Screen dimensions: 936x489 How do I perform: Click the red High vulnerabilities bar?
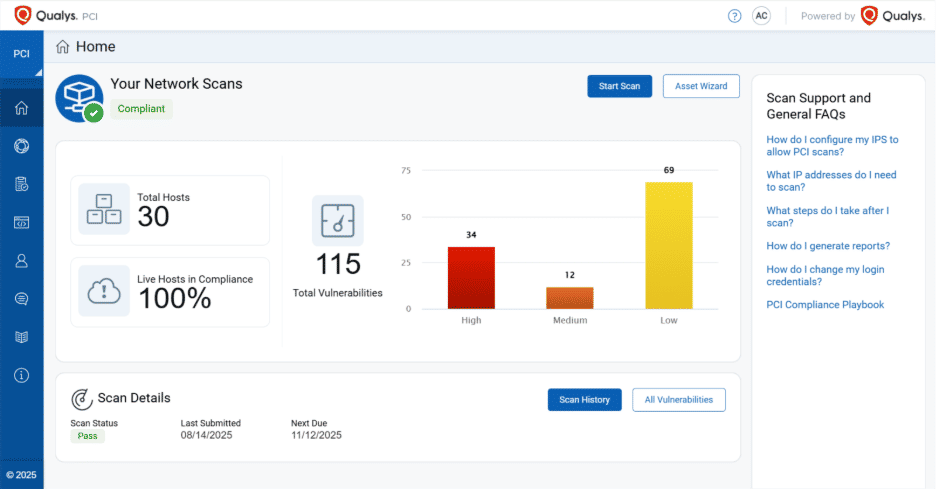(471, 277)
